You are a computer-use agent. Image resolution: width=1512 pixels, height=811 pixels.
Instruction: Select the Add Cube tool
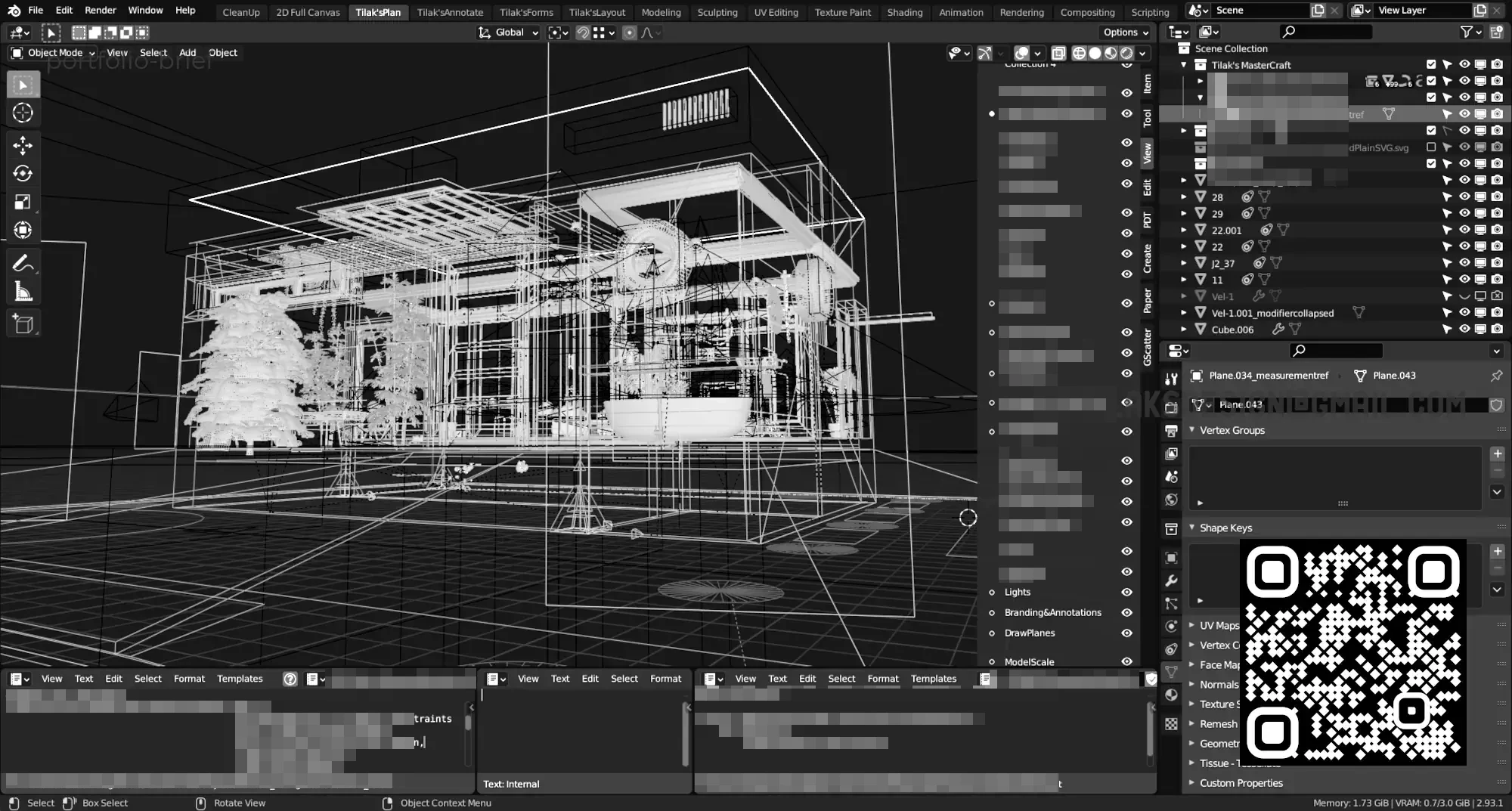point(23,324)
